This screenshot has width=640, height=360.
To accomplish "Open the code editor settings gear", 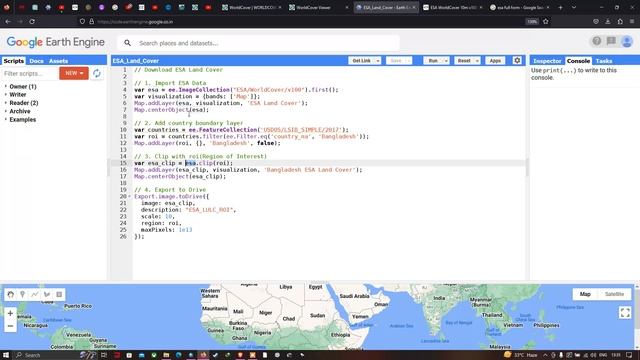I will pos(517,60).
